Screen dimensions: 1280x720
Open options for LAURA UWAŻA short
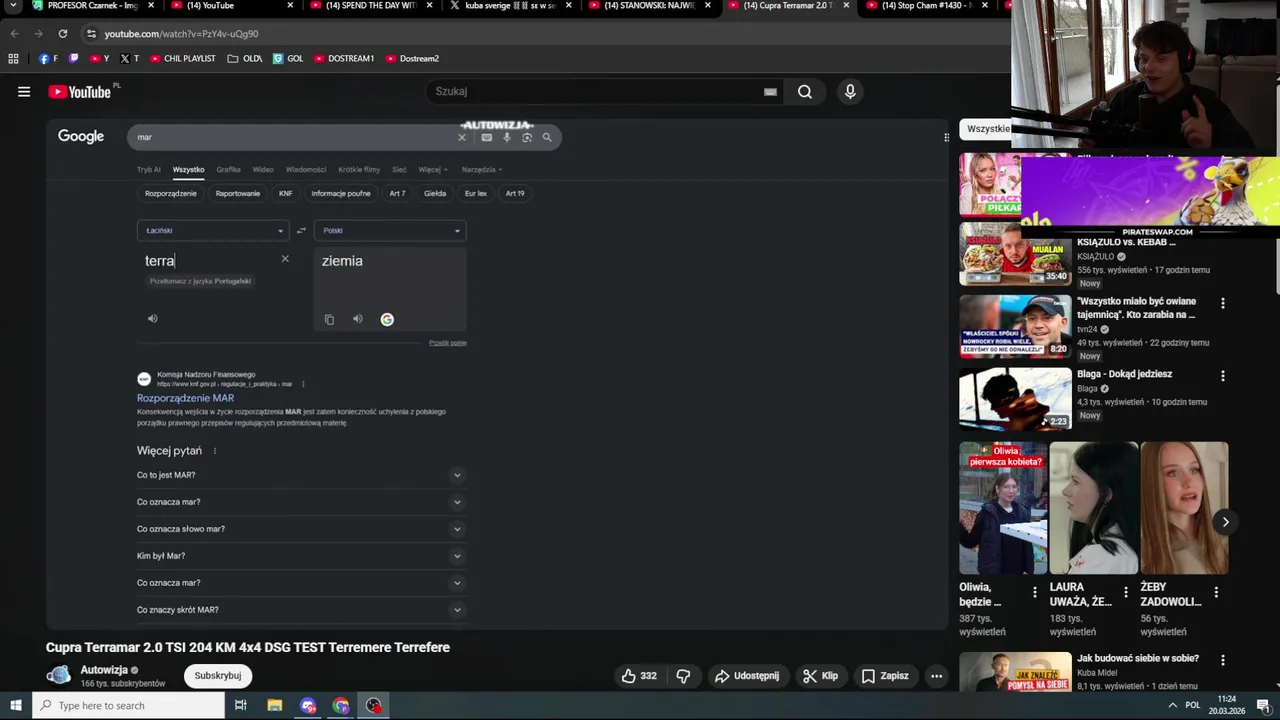tap(1126, 592)
